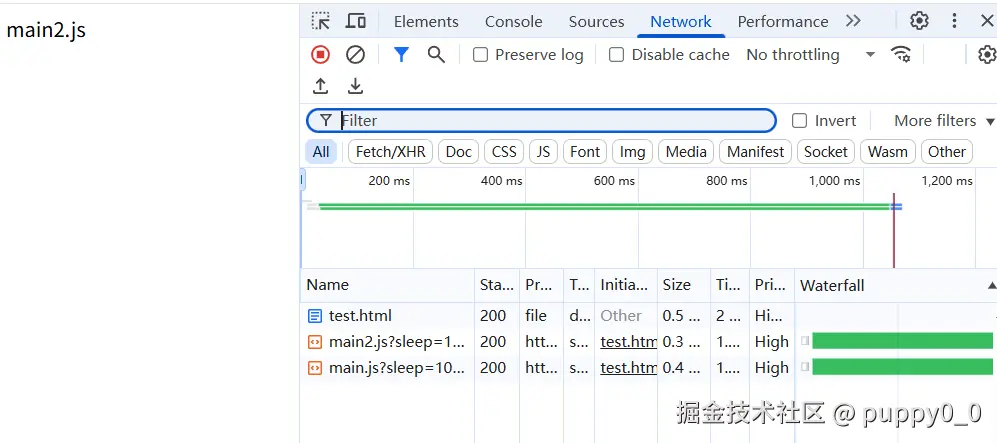This screenshot has height=443, width=997.
Task: Open test.htm initiator link for main2.js
Action: [629, 342]
